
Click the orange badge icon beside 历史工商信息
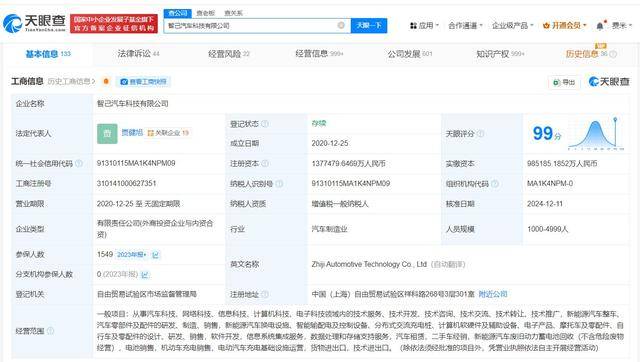[x=106, y=81]
